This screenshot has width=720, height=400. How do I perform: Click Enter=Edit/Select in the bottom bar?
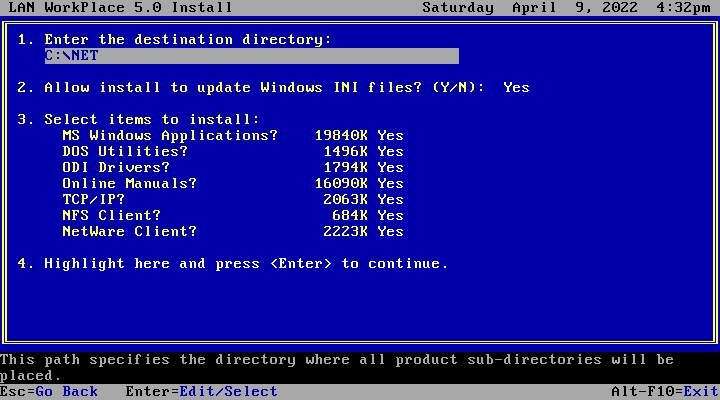point(201,392)
